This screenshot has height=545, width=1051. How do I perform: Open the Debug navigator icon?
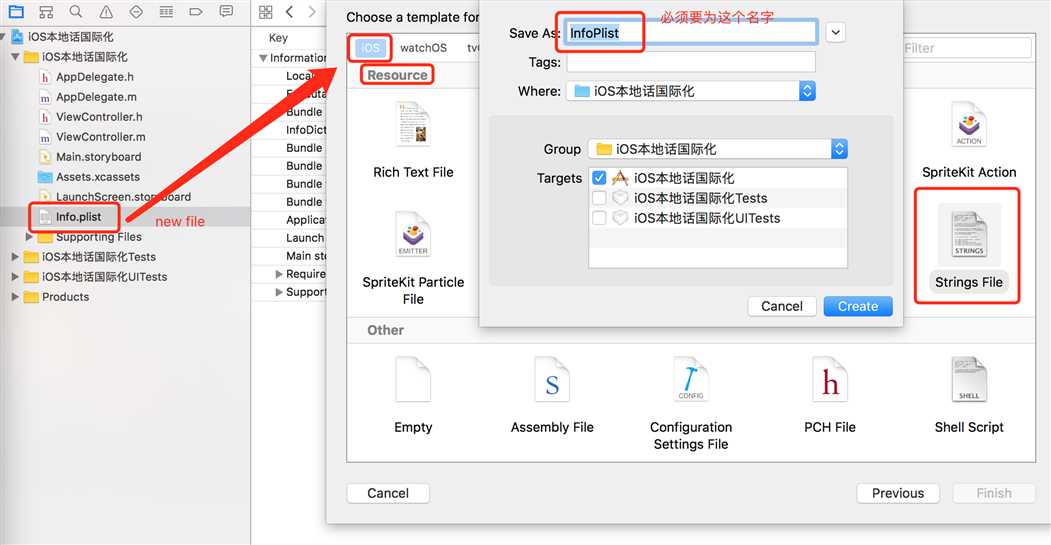(166, 11)
